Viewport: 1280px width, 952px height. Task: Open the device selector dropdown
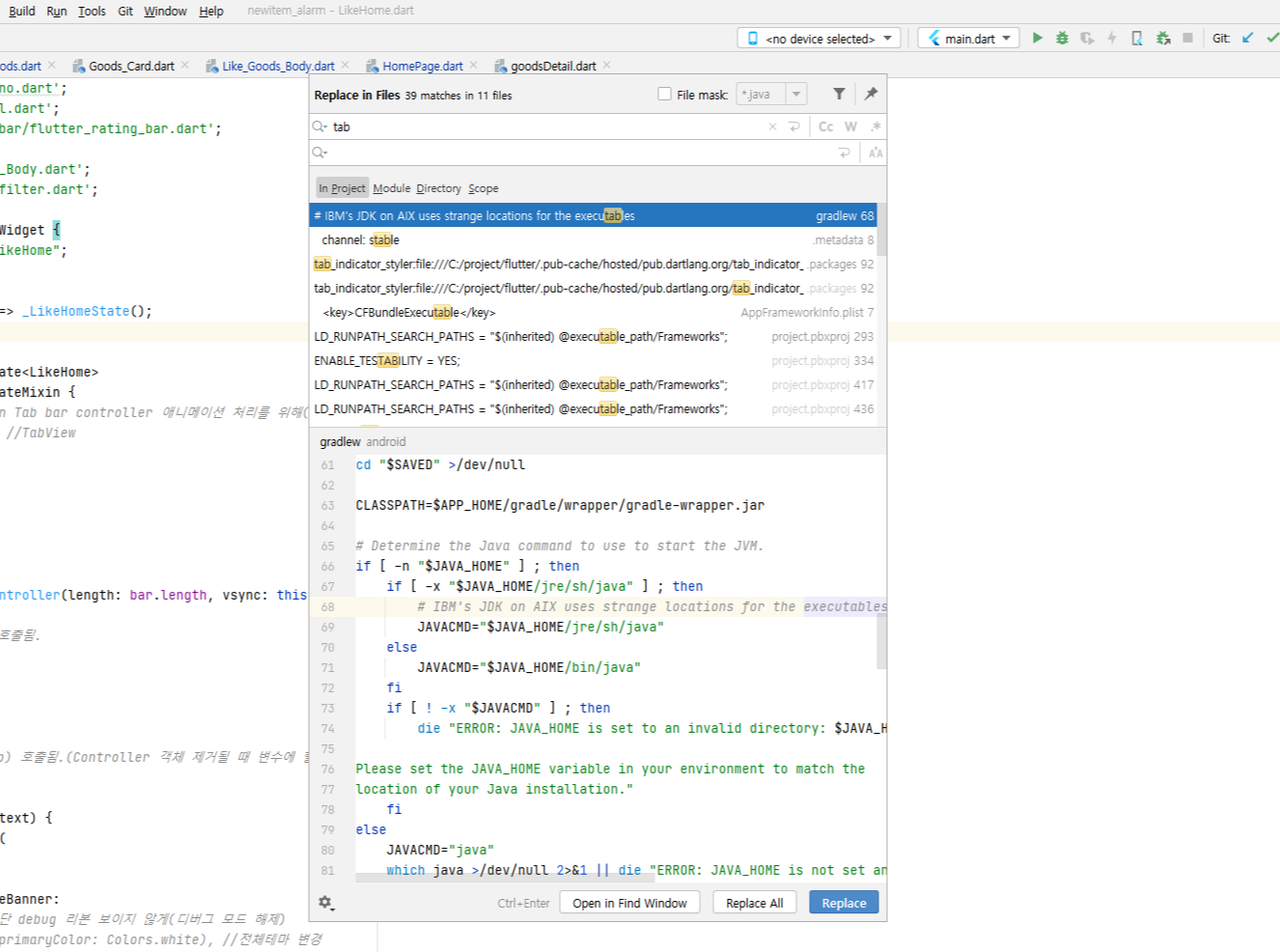pos(820,38)
